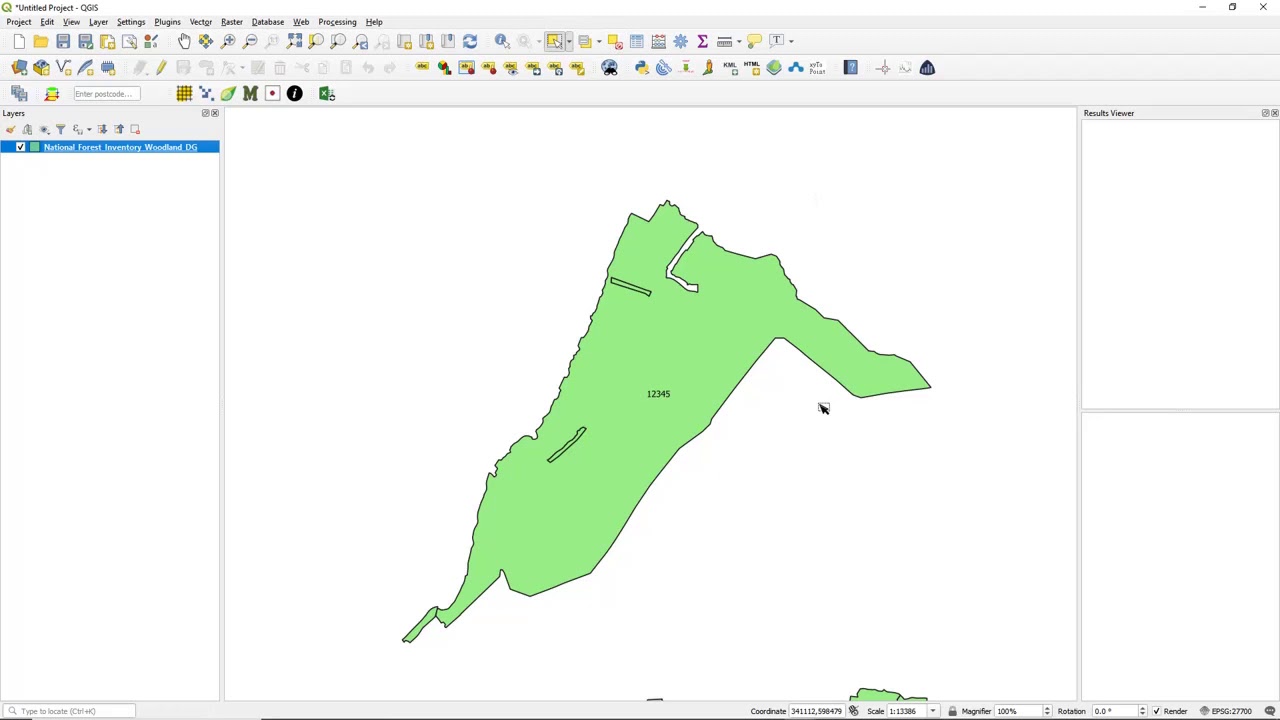Open the Processing menu
The image size is (1280, 720).
pos(337,22)
